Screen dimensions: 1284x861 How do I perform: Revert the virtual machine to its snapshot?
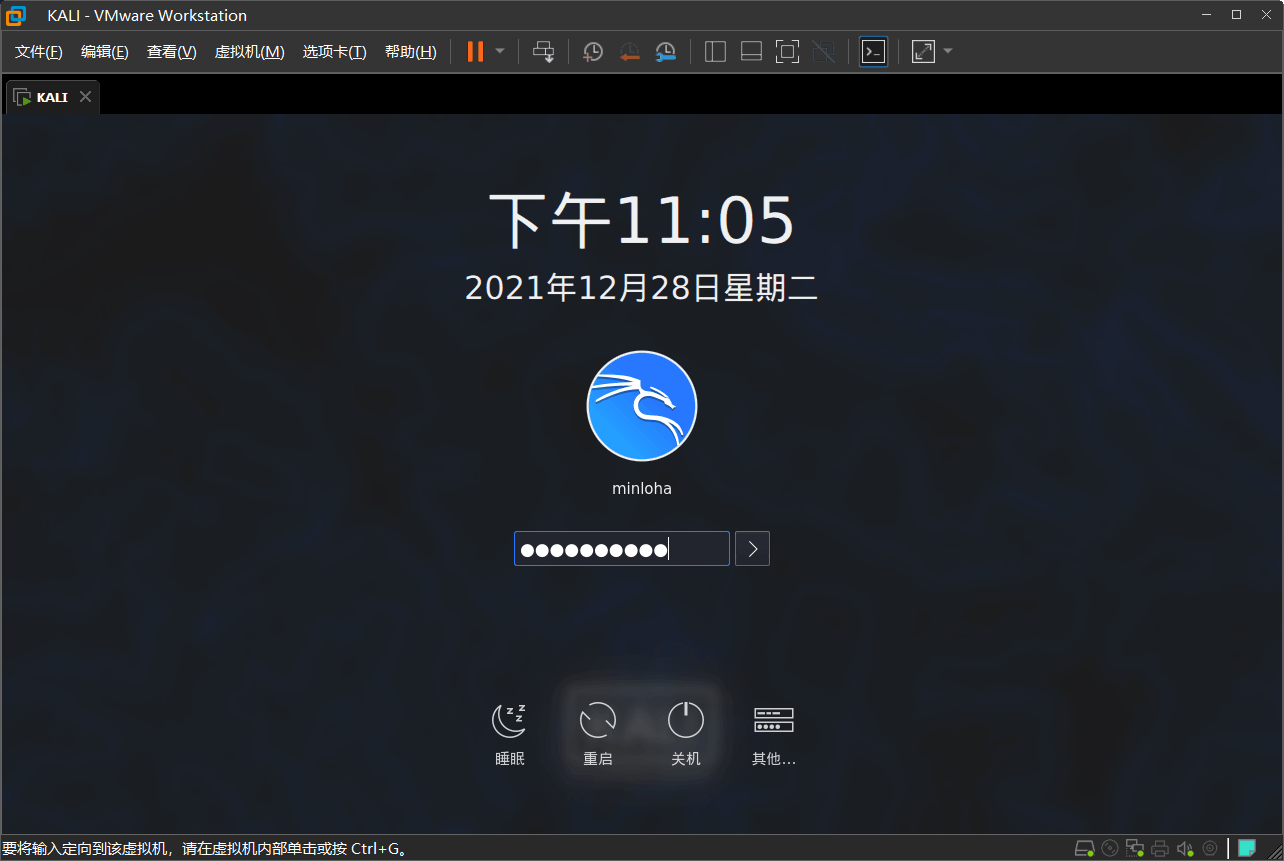tap(629, 52)
